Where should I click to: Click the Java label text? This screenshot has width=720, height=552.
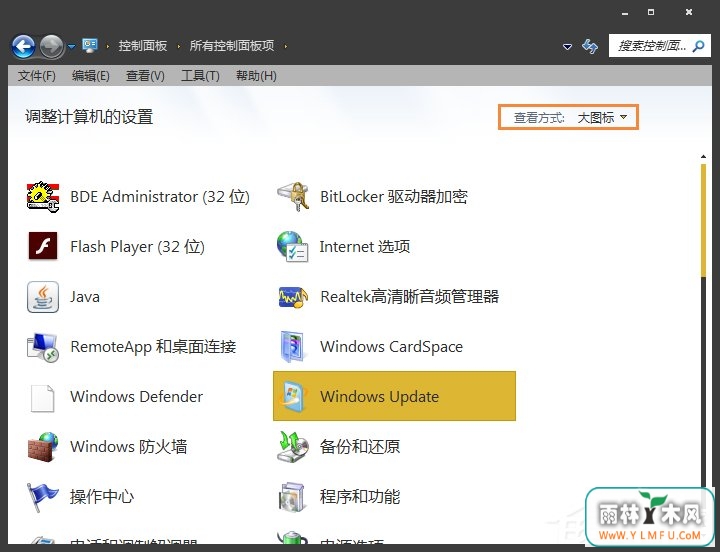[x=85, y=297]
